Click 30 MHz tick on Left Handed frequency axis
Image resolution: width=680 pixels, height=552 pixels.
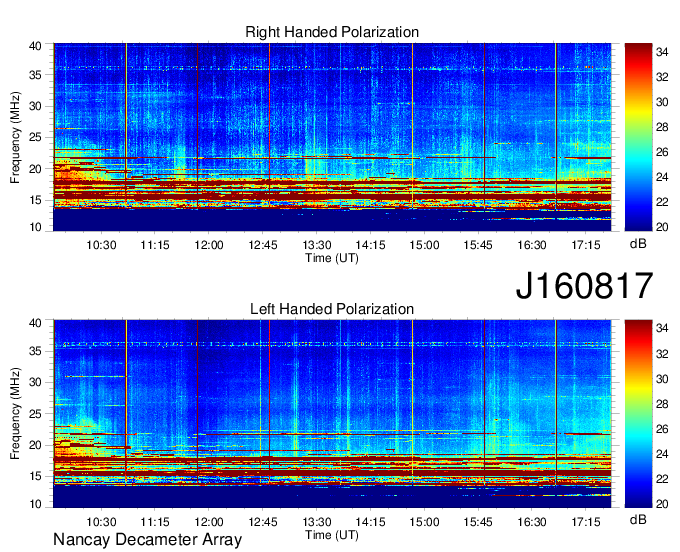(35, 383)
